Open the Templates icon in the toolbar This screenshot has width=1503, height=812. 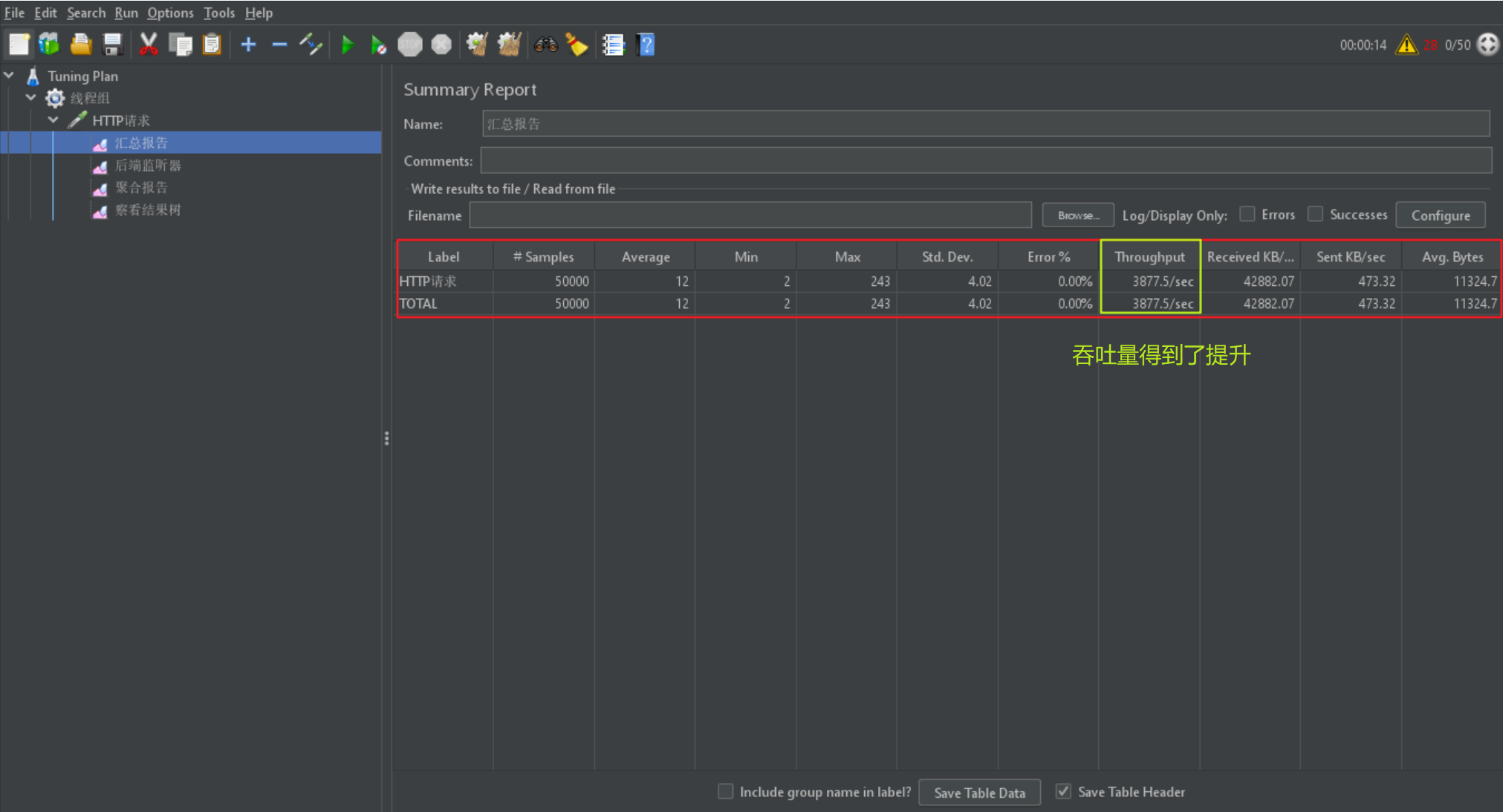[49, 45]
